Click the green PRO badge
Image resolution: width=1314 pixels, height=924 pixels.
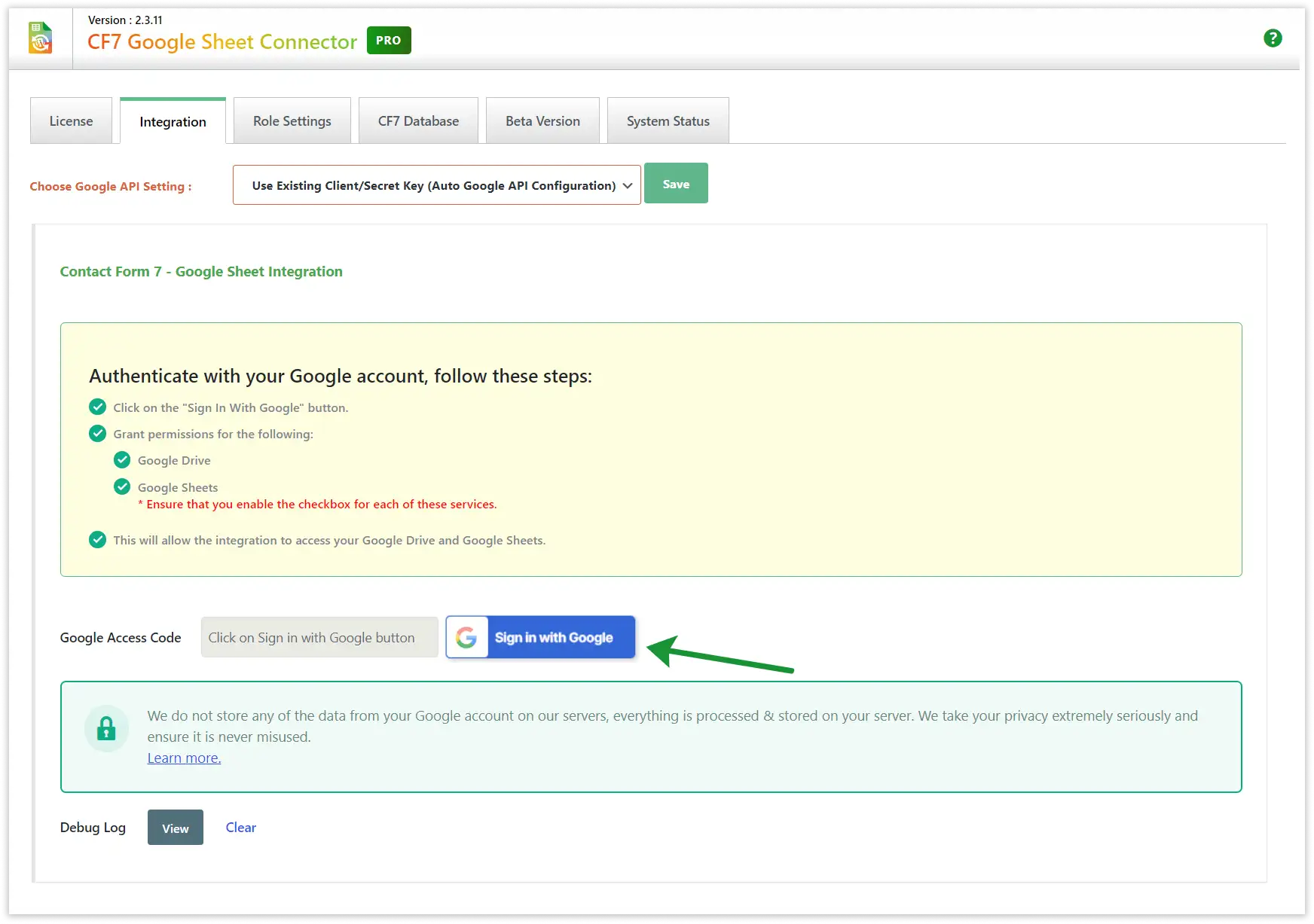point(389,41)
